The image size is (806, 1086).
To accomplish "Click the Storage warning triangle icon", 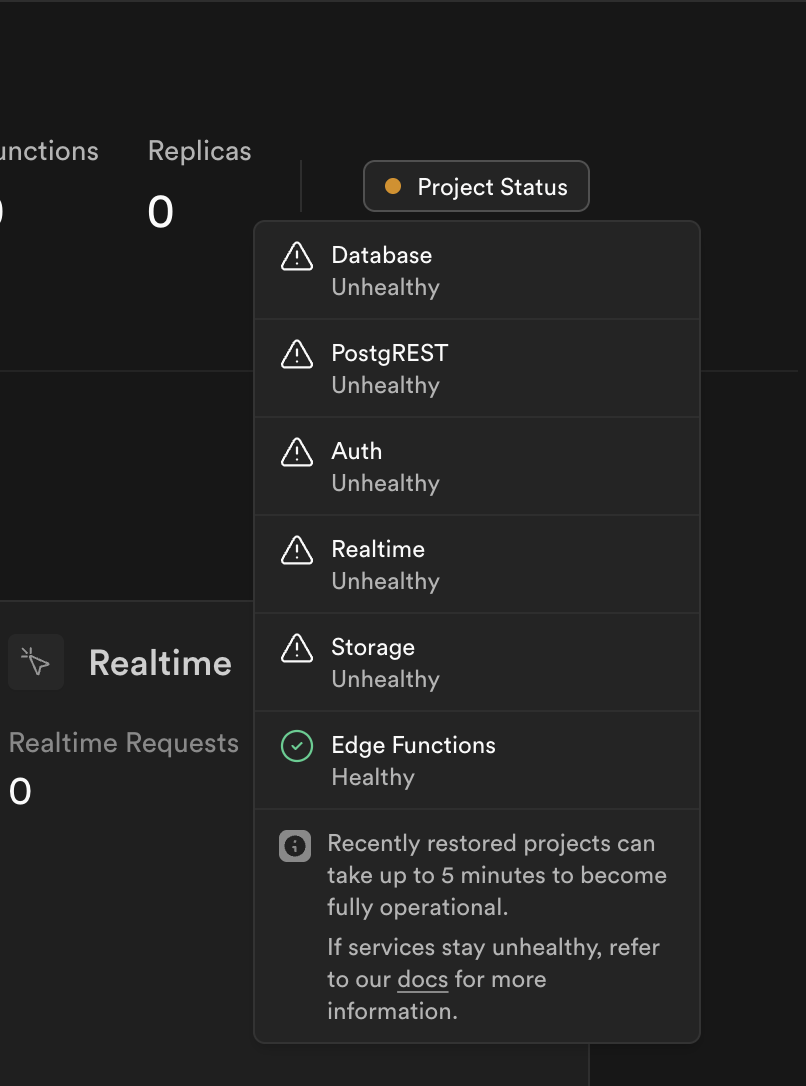I will click(x=297, y=649).
